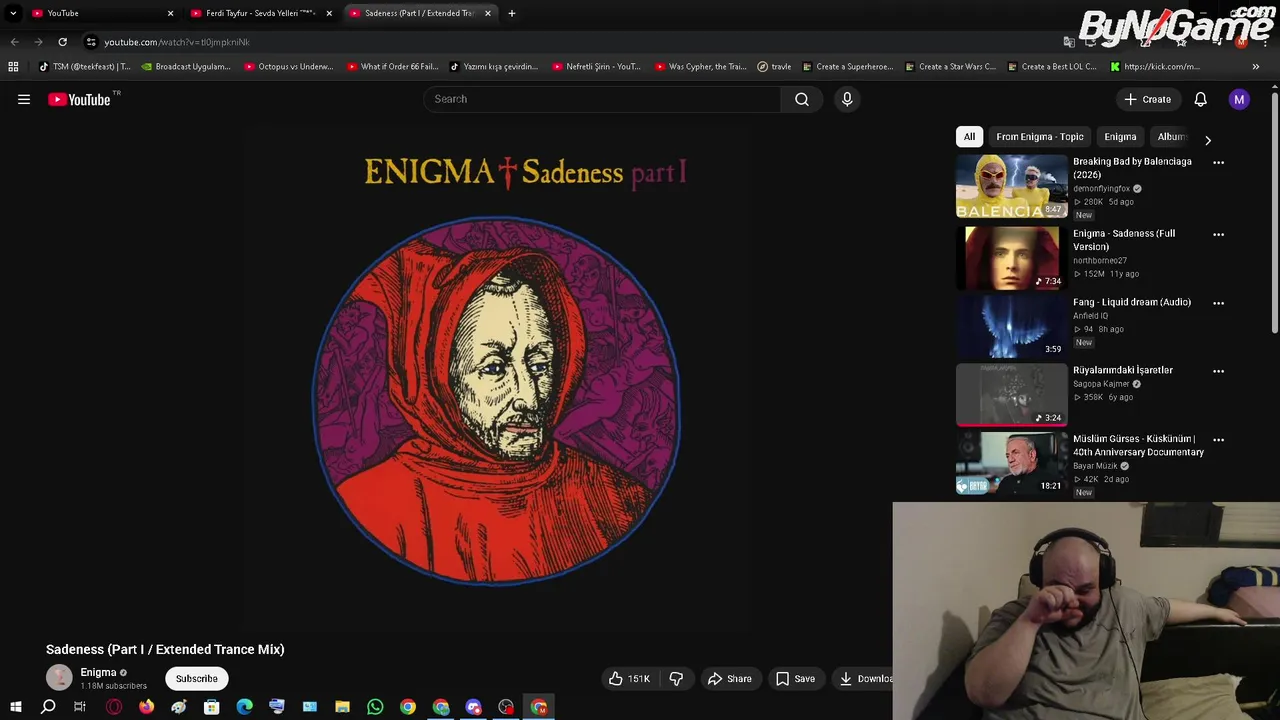This screenshot has width=1280, height=720.
Task: Open WhatsApp from the taskbar
Action: coord(375,707)
